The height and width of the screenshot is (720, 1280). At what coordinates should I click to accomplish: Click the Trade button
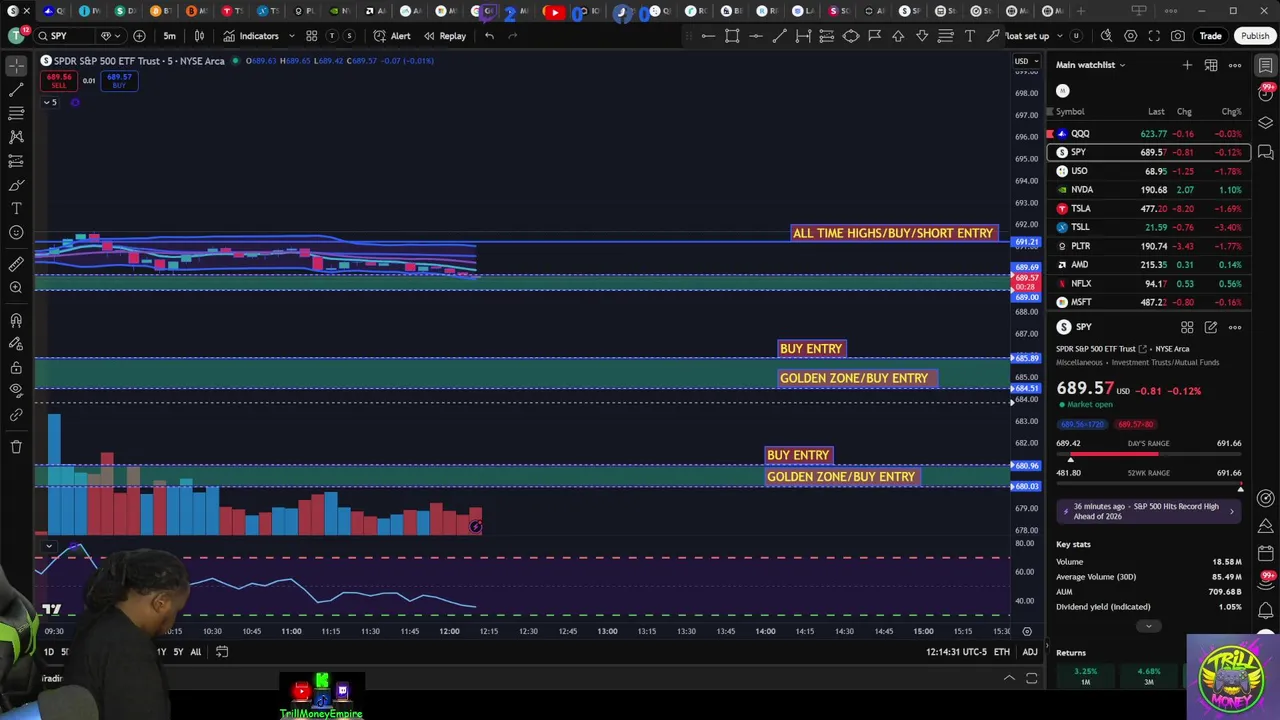click(1211, 36)
